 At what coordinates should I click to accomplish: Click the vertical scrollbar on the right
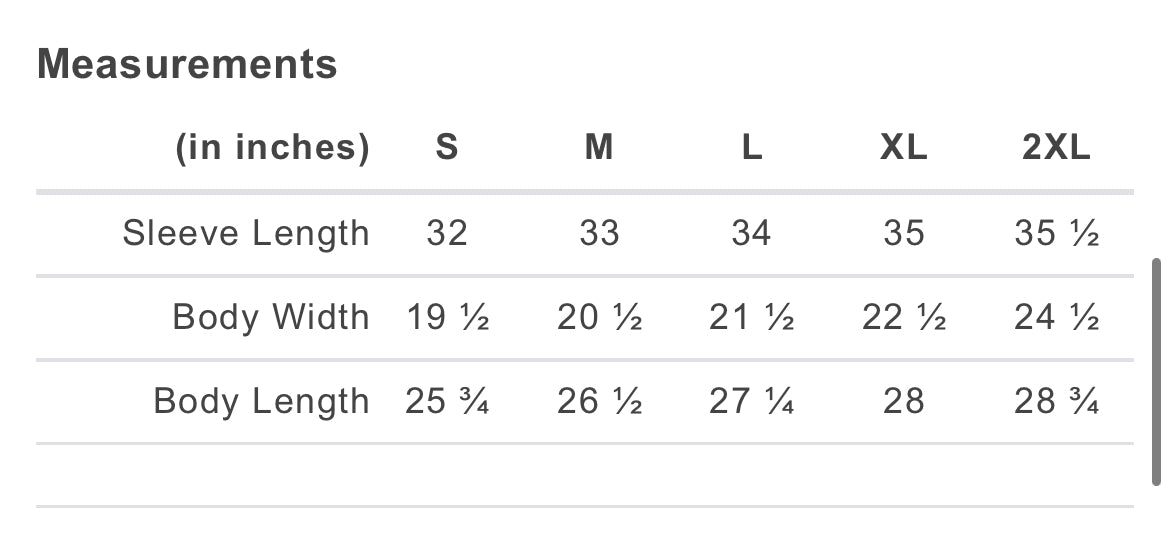pos(1157,372)
